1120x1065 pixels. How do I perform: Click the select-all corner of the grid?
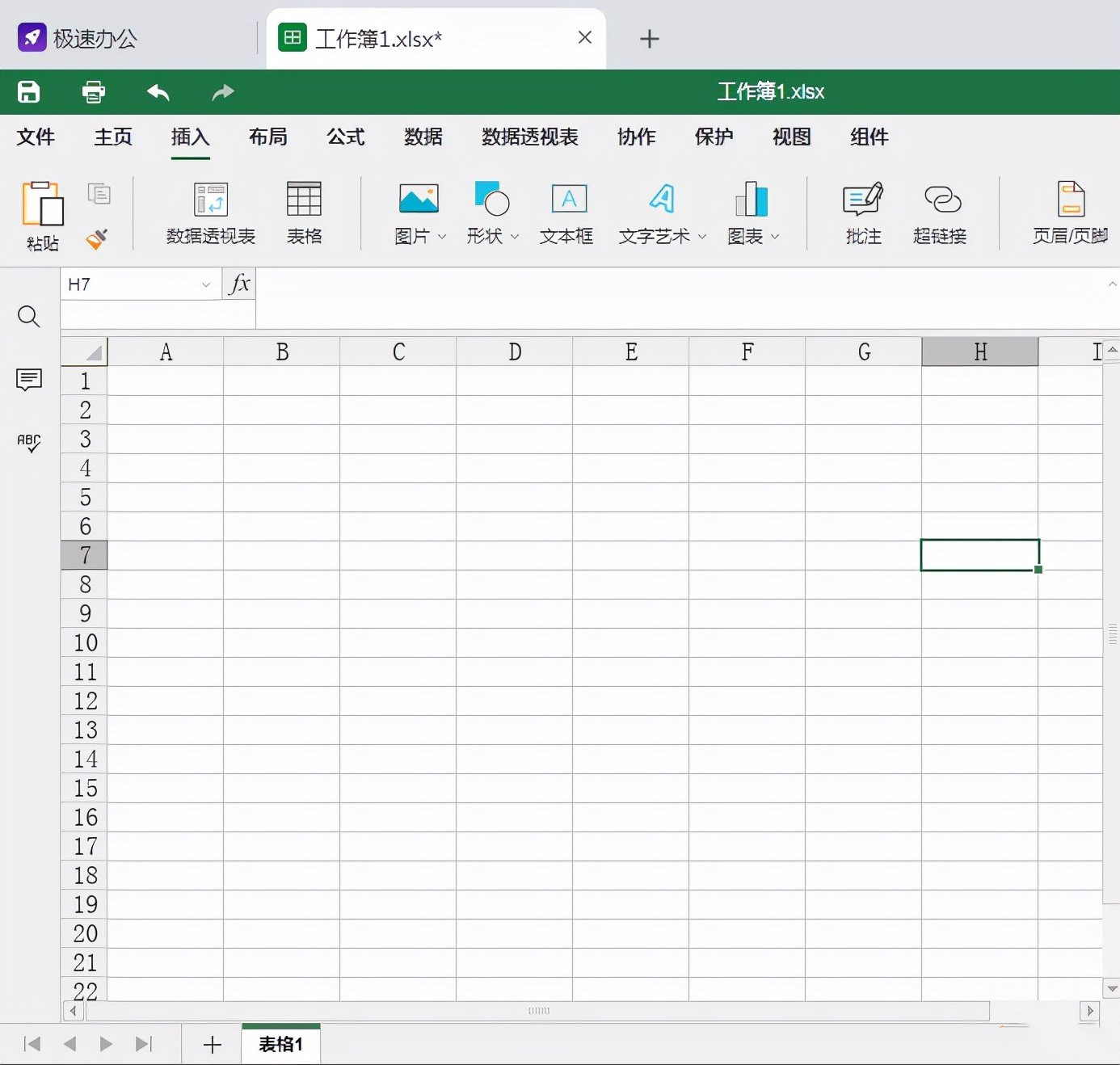(x=84, y=351)
